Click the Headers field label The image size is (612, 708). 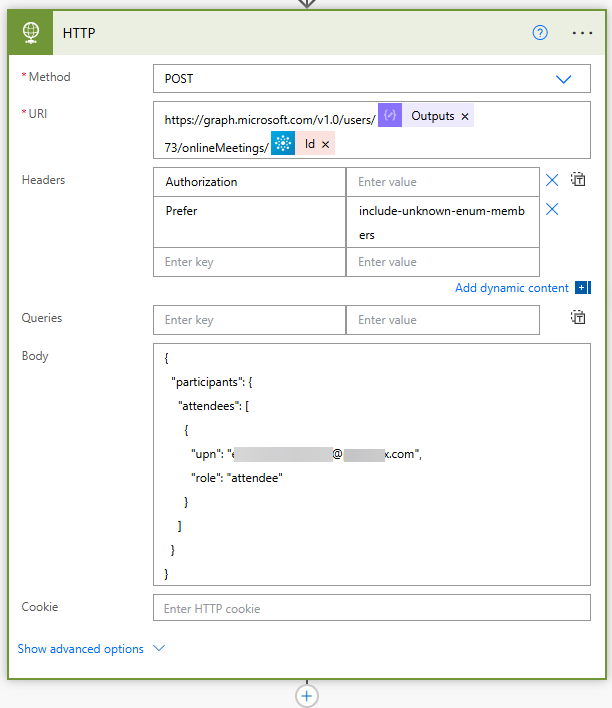coord(43,180)
